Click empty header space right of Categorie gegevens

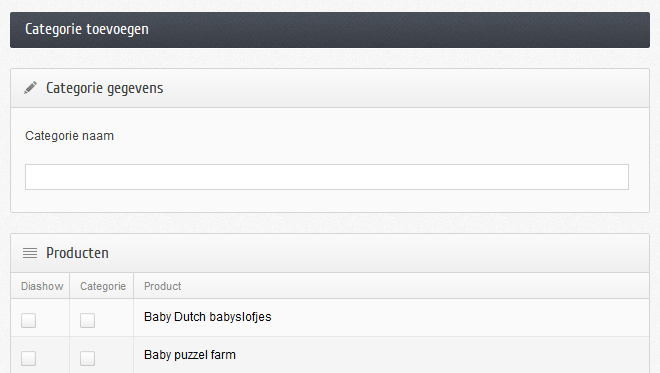coord(404,88)
